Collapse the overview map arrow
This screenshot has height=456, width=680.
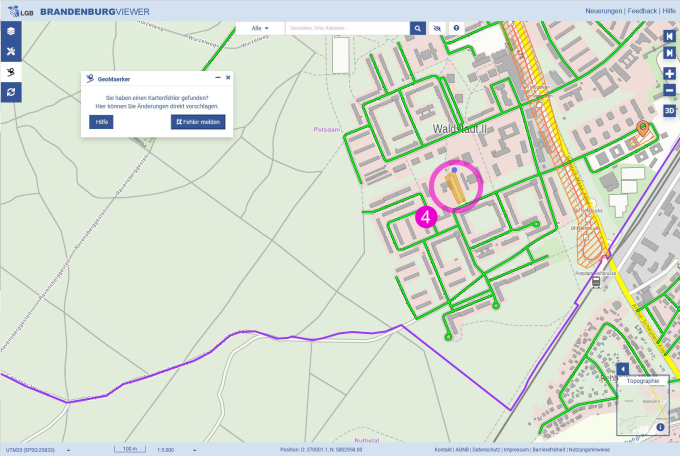[x=623, y=369]
